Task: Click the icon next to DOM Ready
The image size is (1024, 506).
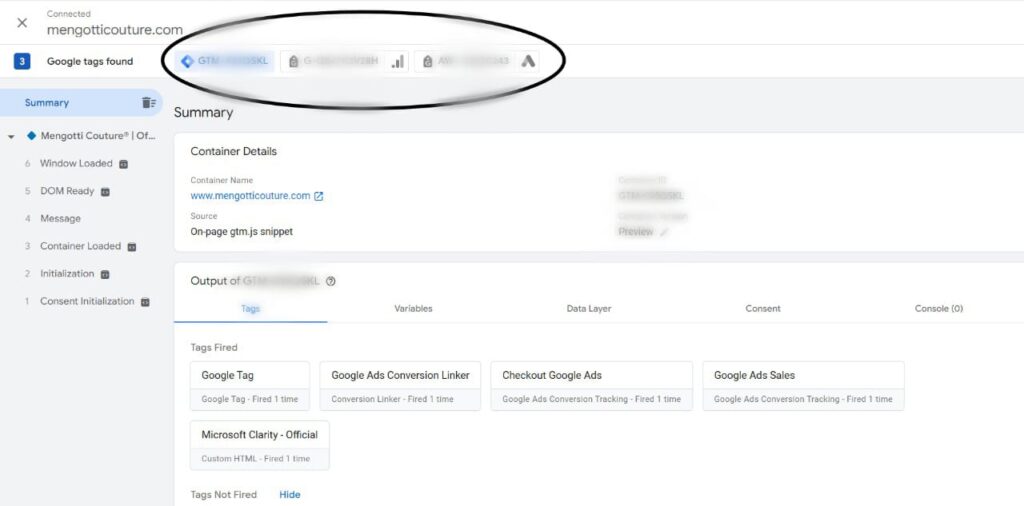Action: tap(105, 191)
